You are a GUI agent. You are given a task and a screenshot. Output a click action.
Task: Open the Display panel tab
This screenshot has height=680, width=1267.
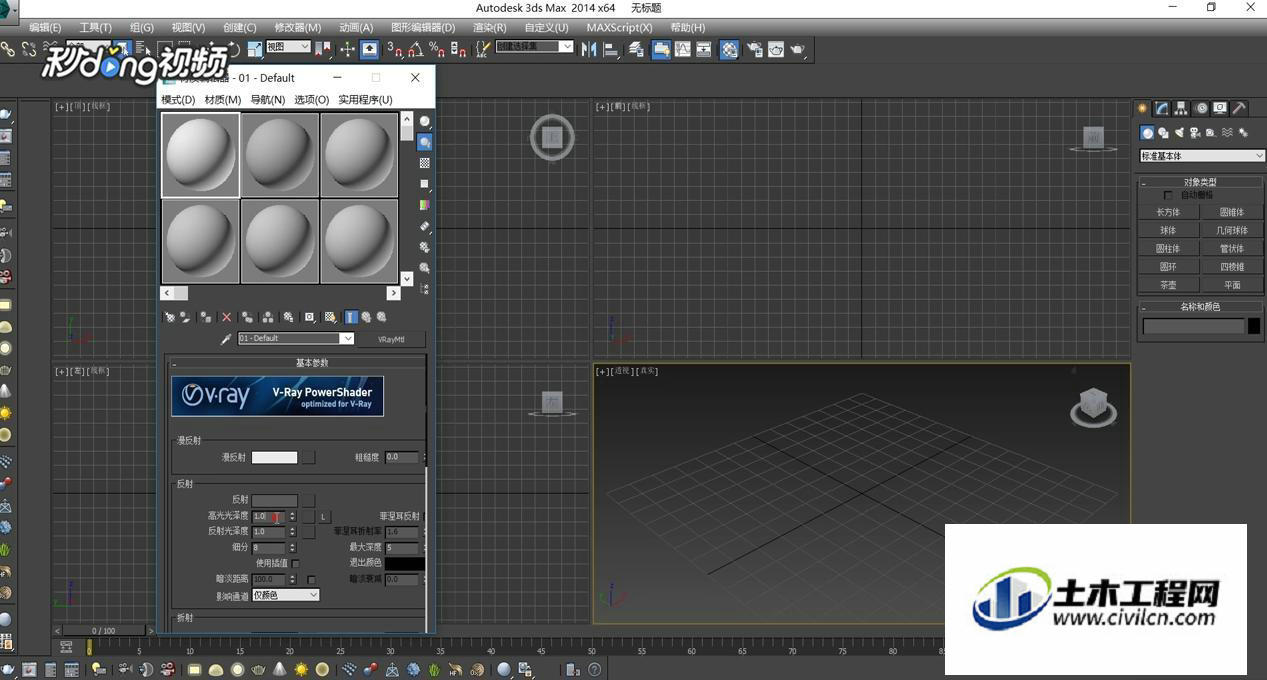tap(1220, 108)
